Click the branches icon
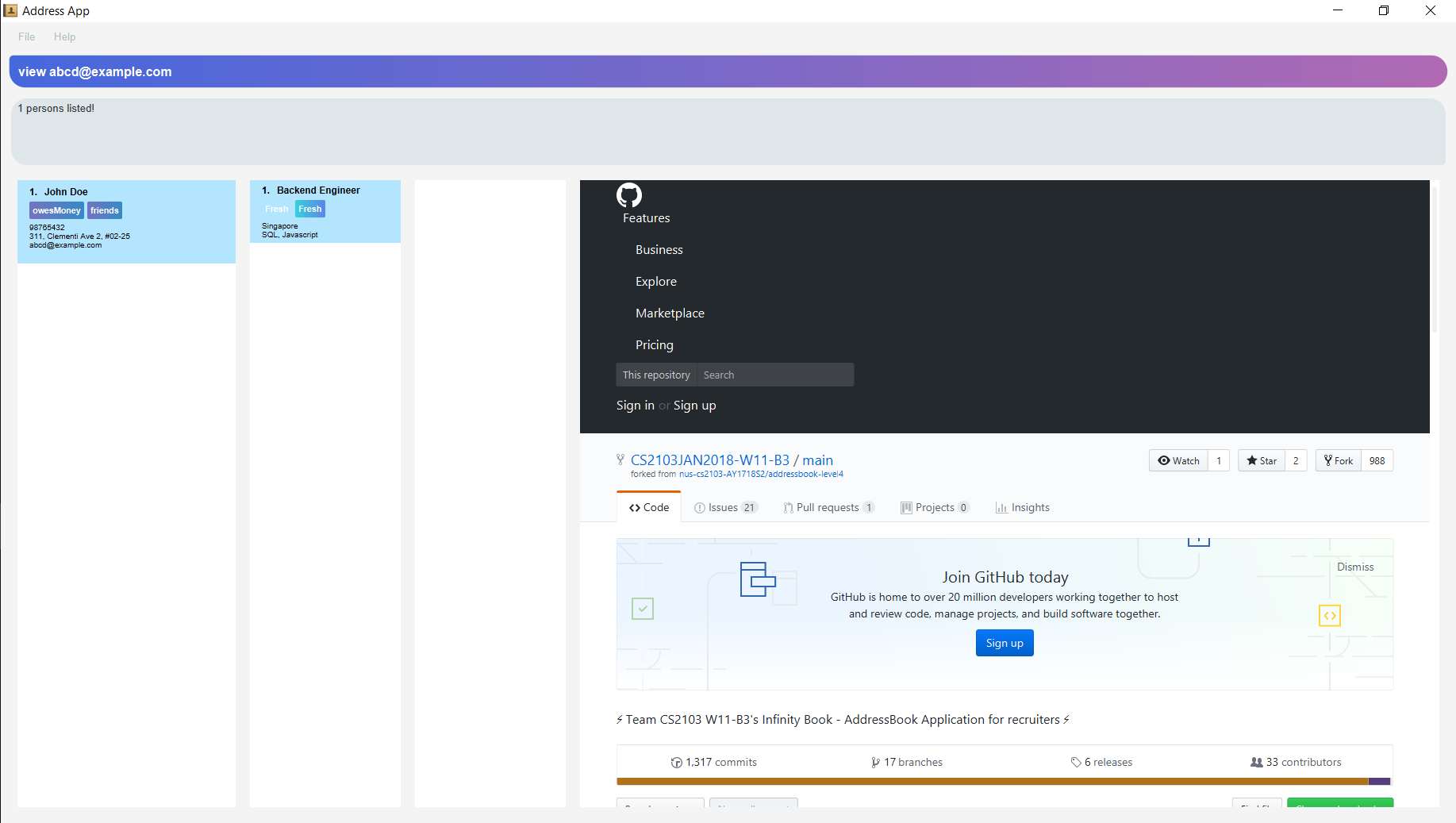Image resolution: width=1456 pixels, height=823 pixels. tap(875, 763)
